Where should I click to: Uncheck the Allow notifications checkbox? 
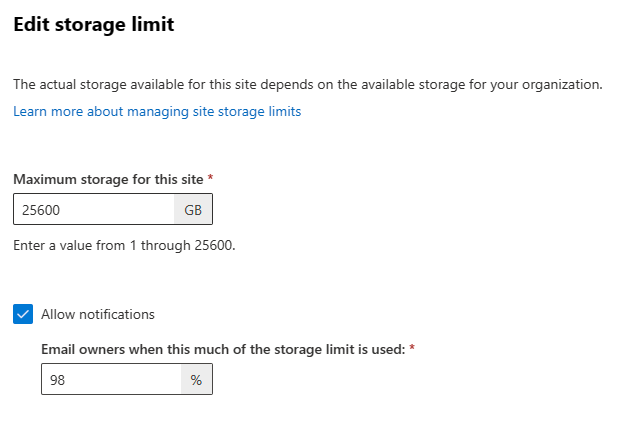coord(23,314)
